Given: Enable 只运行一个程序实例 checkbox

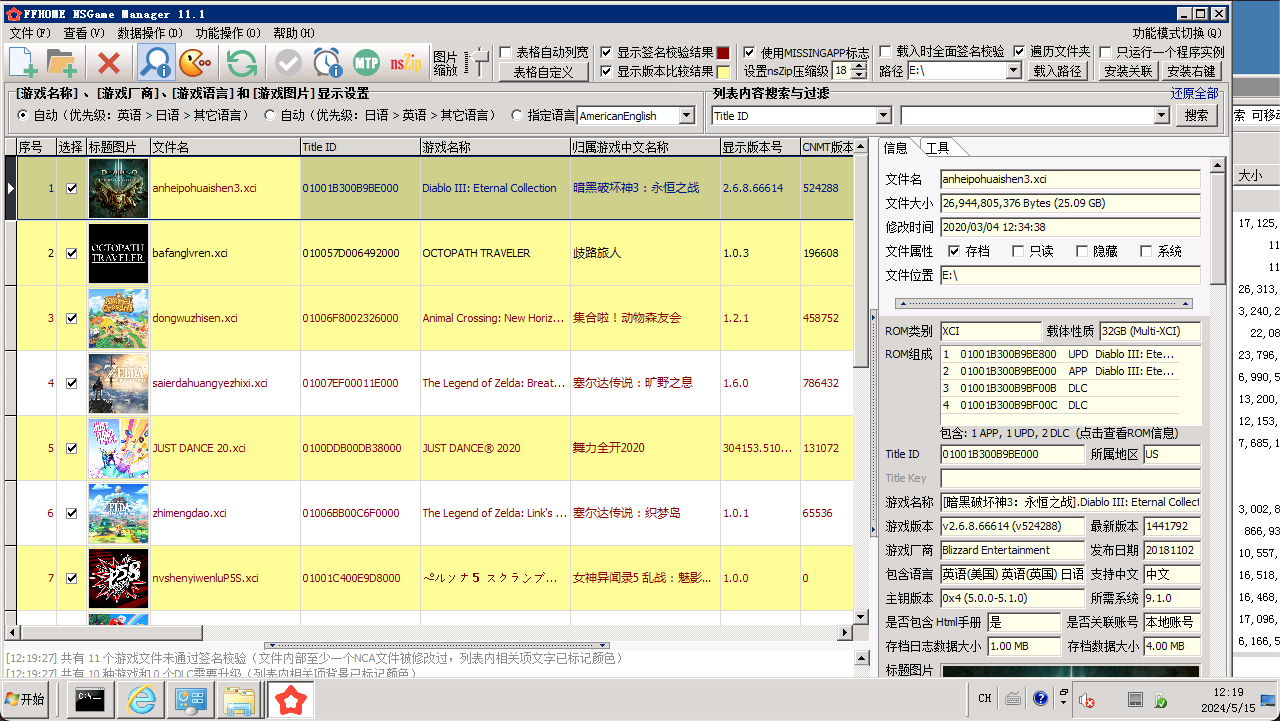Looking at the screenshot, I should click(1105, 51).
